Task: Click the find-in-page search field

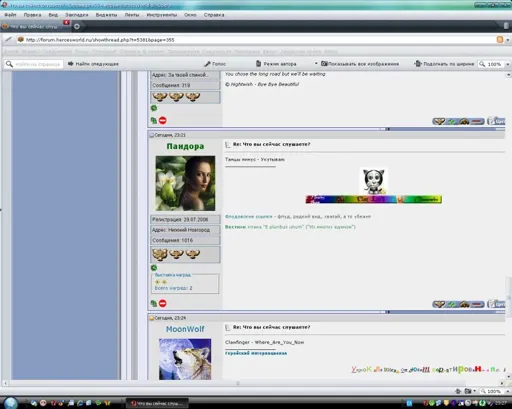Action: (34, 64)
